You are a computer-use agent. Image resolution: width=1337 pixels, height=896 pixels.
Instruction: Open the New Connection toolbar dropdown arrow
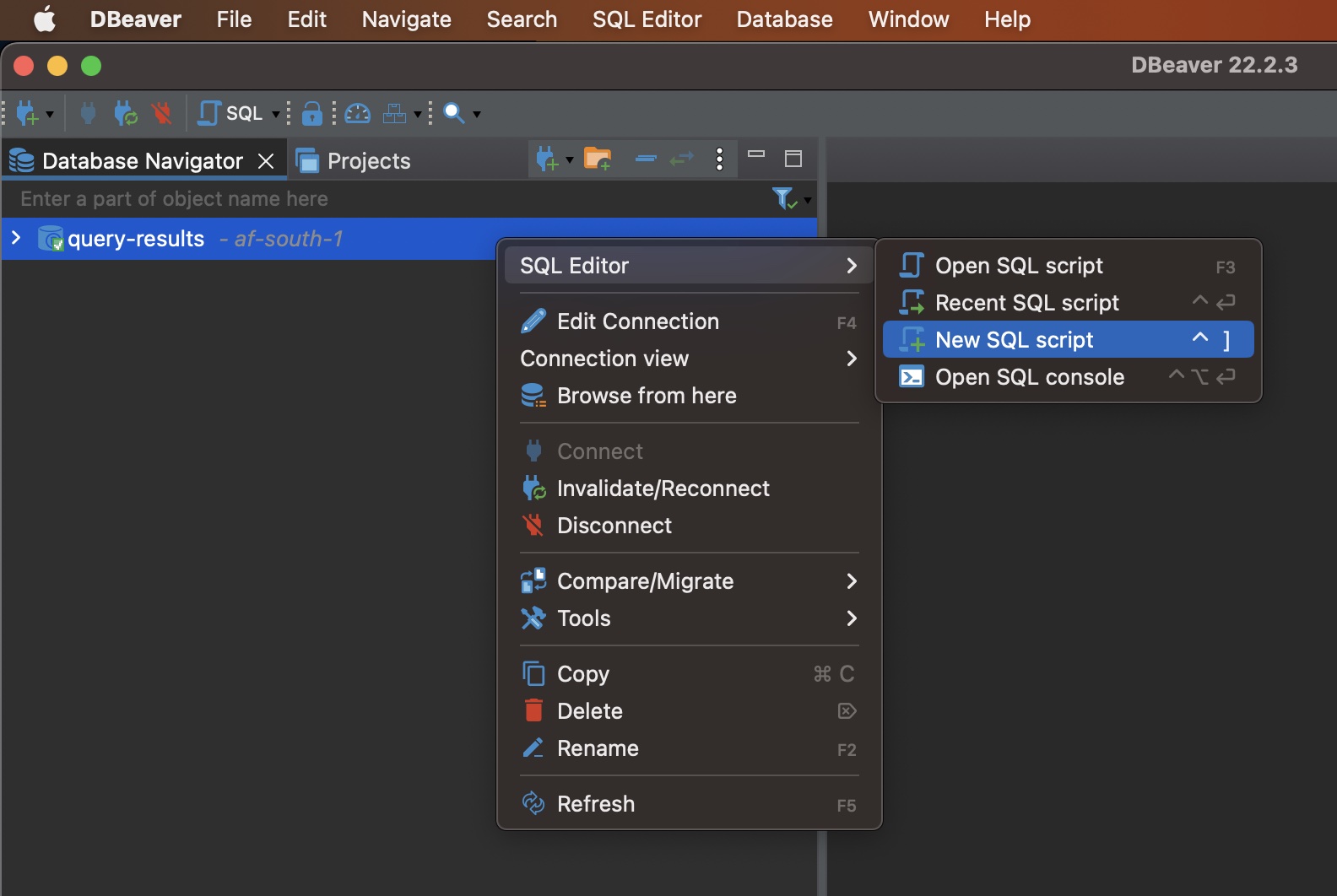point(50,114)
